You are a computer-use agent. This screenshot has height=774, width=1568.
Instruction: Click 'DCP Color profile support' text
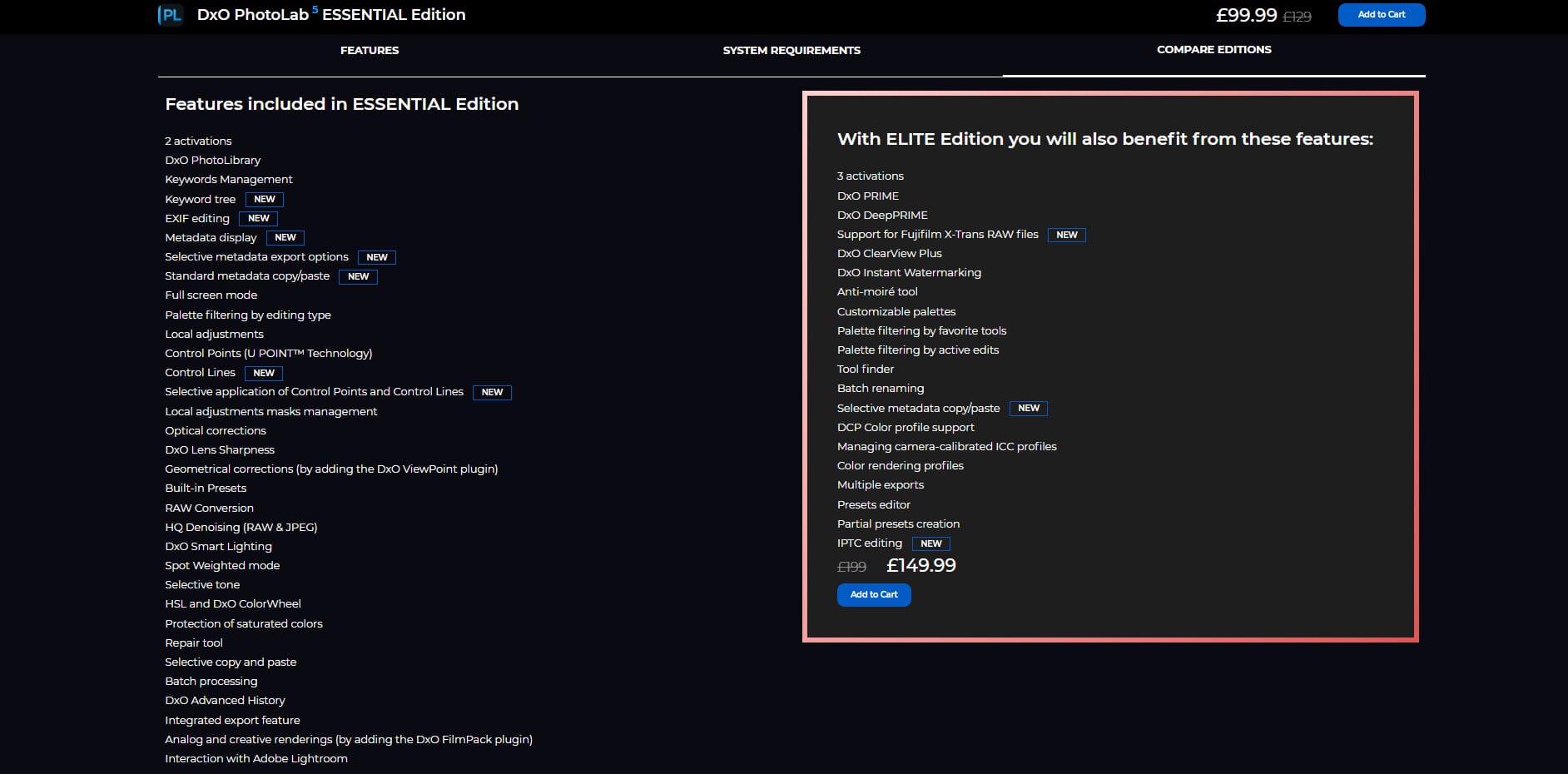point(906,428)
